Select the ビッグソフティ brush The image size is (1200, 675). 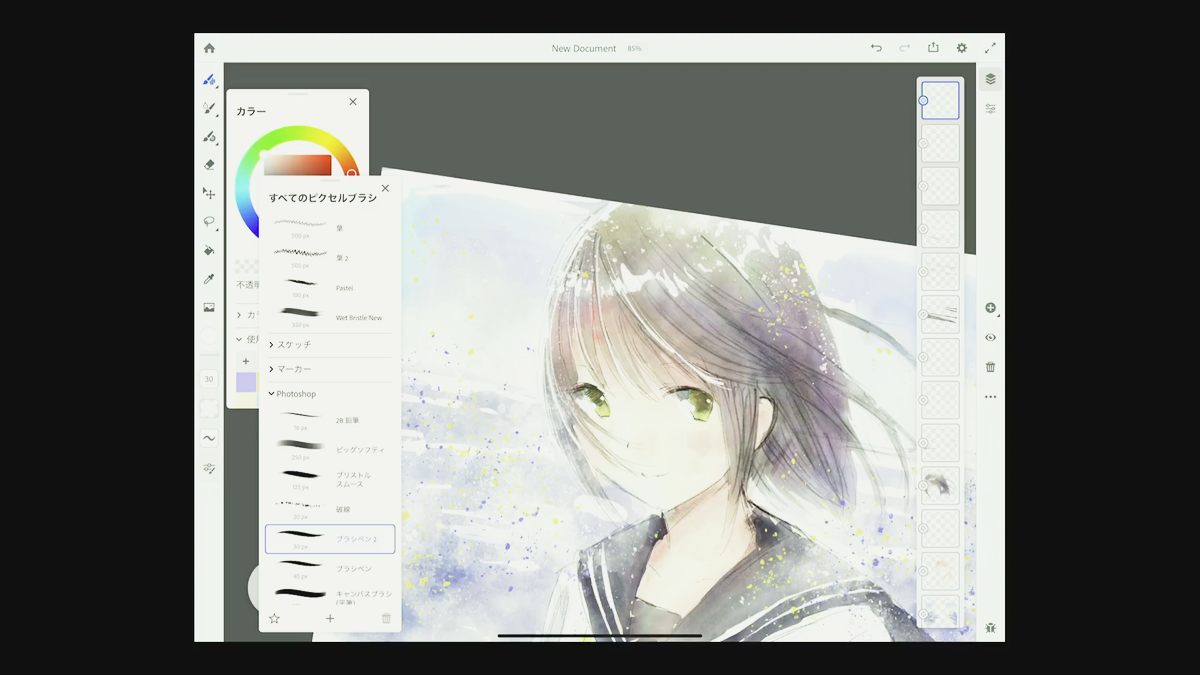330,449
